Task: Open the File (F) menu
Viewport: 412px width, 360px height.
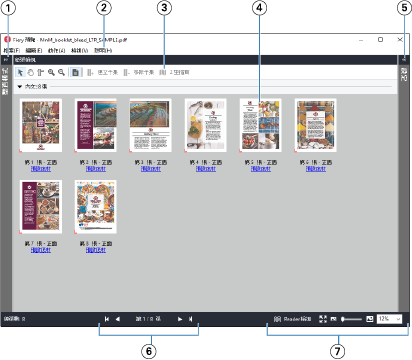Action: click(12, 50)
